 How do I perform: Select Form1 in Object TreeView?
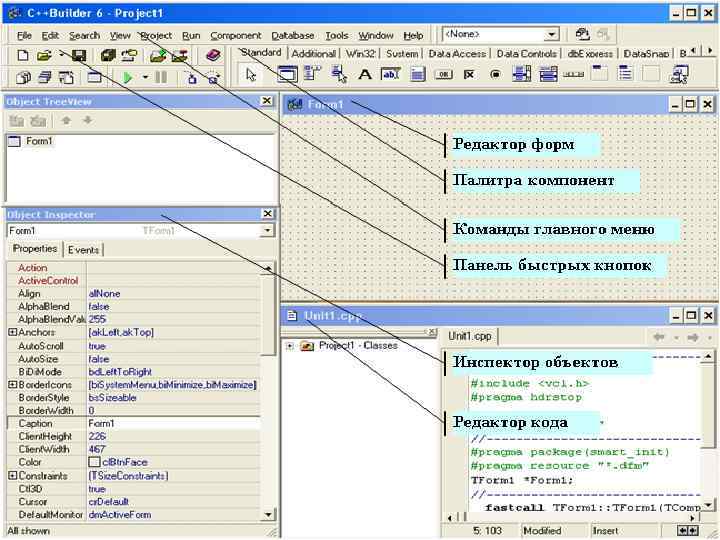tap(39, 141)
